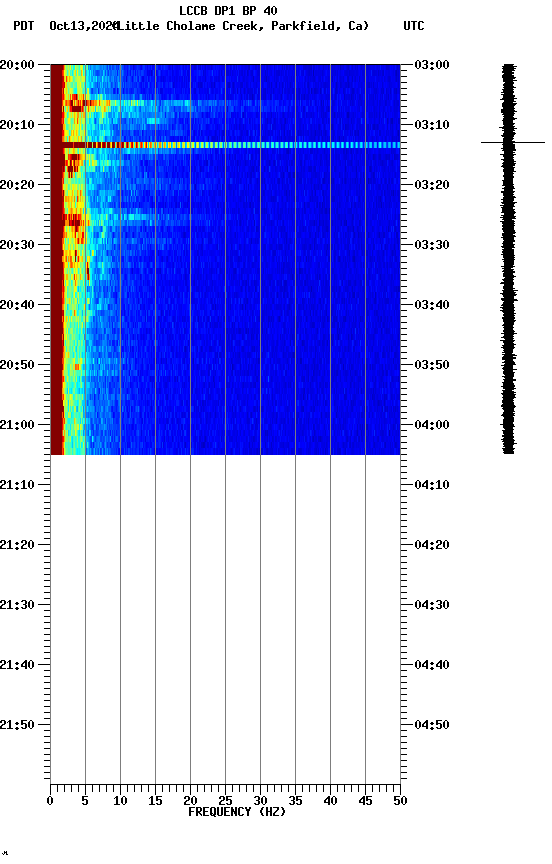Screen dimensions: 552x864
Task: Click the '20' frequency axis label
Action: point(190,801)
